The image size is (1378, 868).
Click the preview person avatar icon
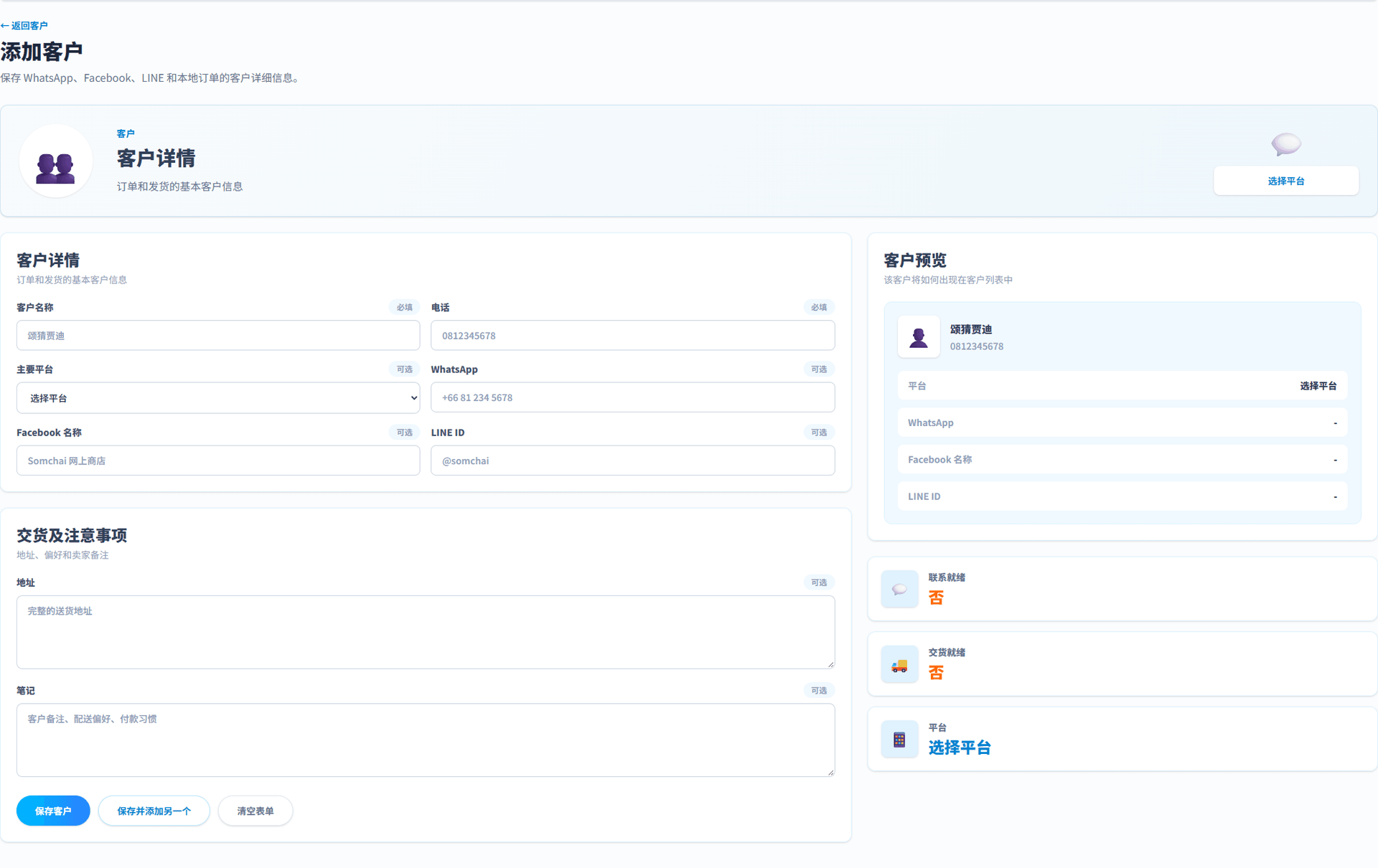point(918,336)
